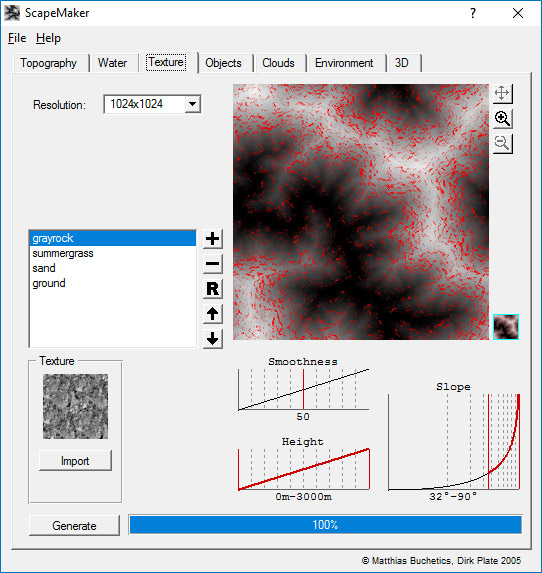Open the File menu
The image size is (542, 573).
click(17, 38)
